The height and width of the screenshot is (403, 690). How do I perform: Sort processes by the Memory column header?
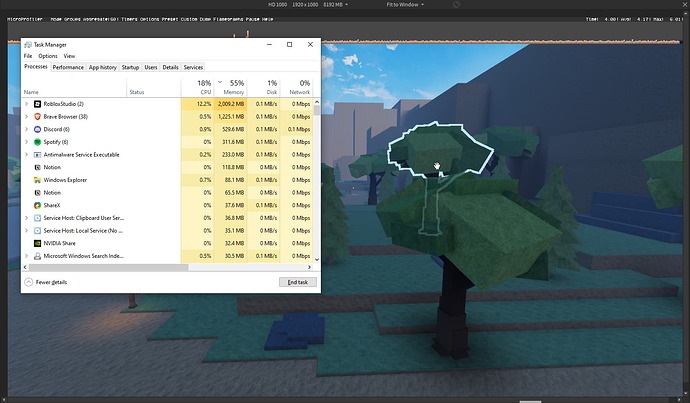[230, 87]
